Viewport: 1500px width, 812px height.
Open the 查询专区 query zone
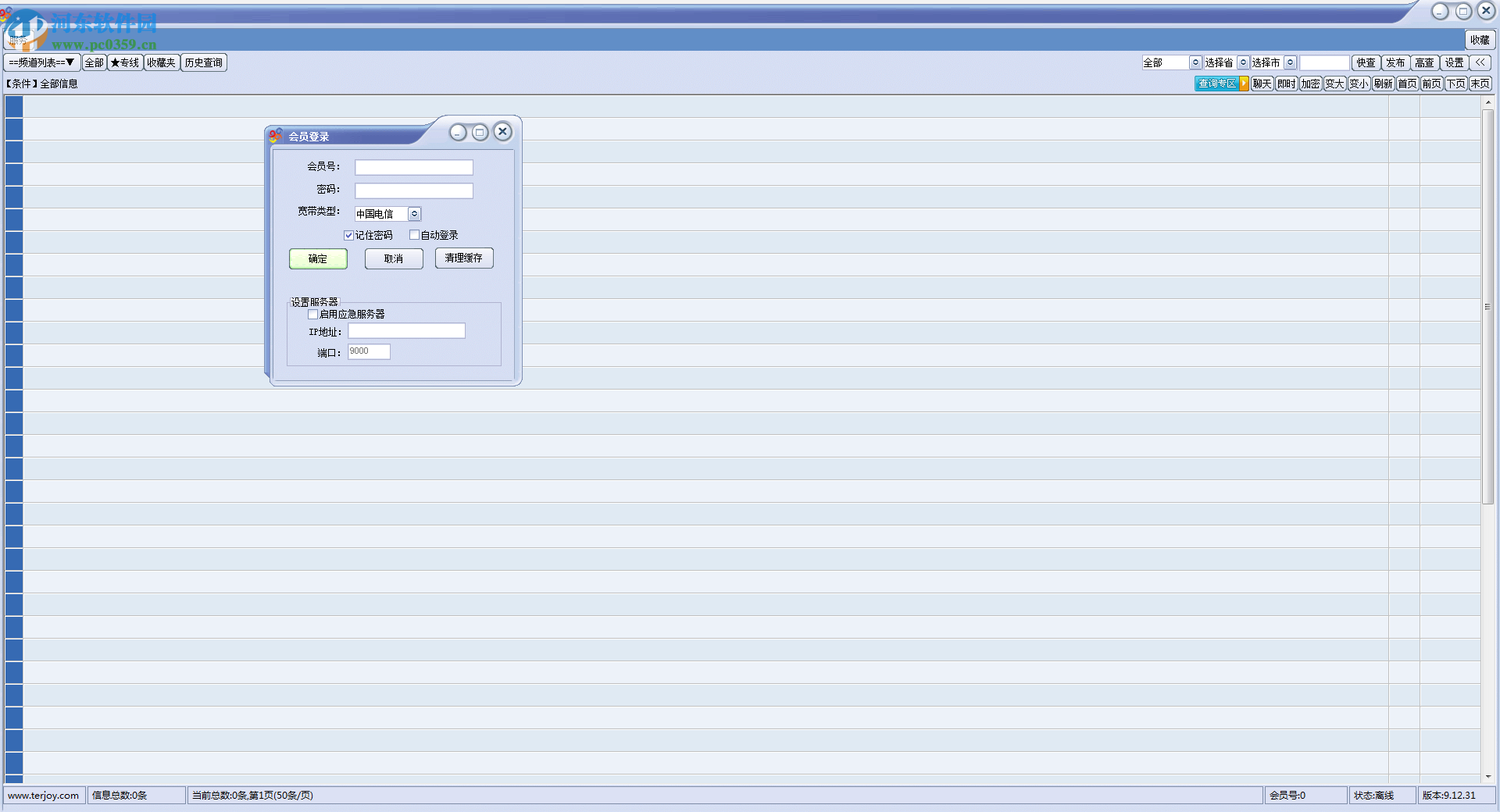point(1216,84)
